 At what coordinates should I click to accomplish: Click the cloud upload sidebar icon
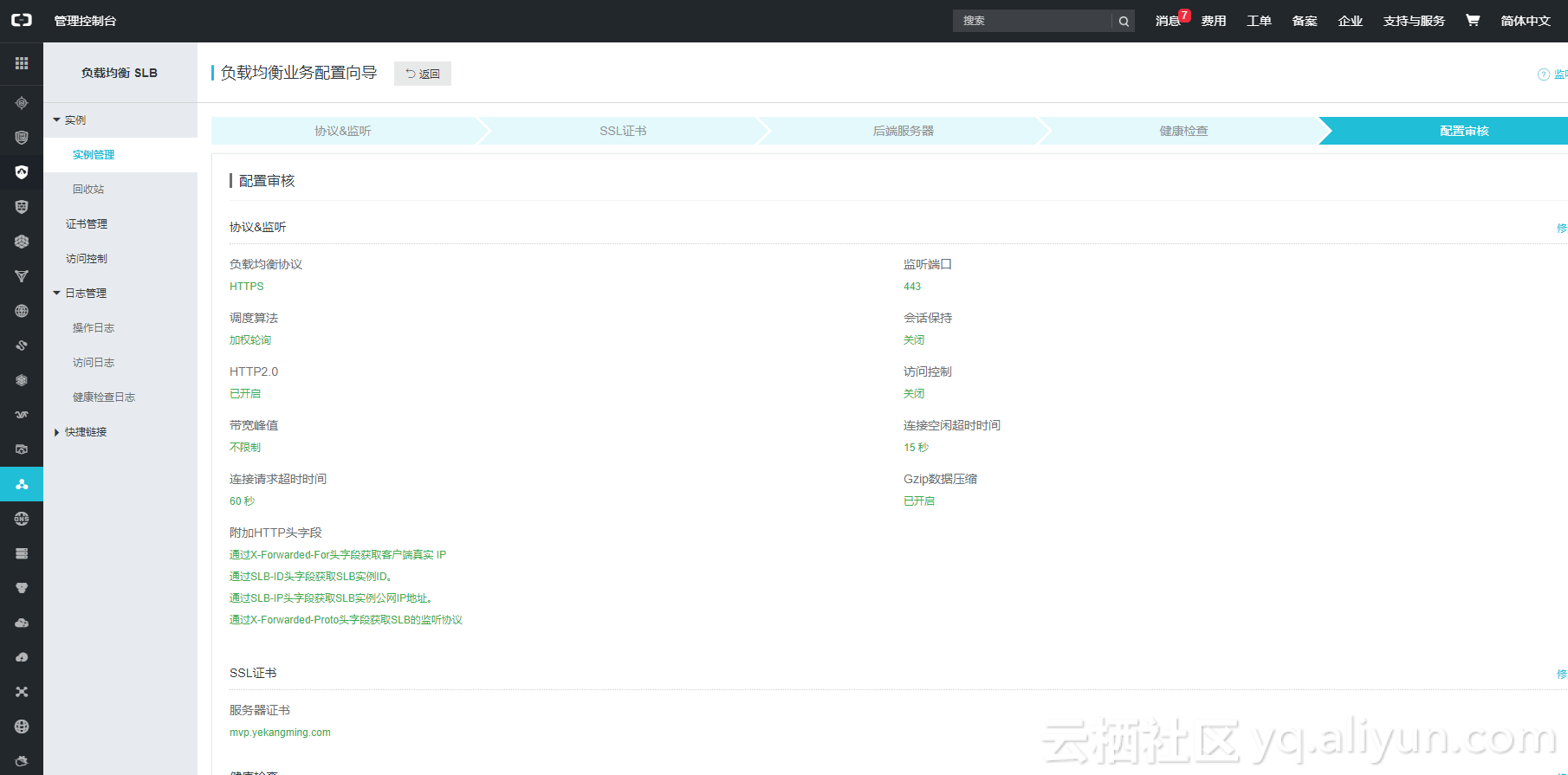pyautogui.click(x=22, y=657)
